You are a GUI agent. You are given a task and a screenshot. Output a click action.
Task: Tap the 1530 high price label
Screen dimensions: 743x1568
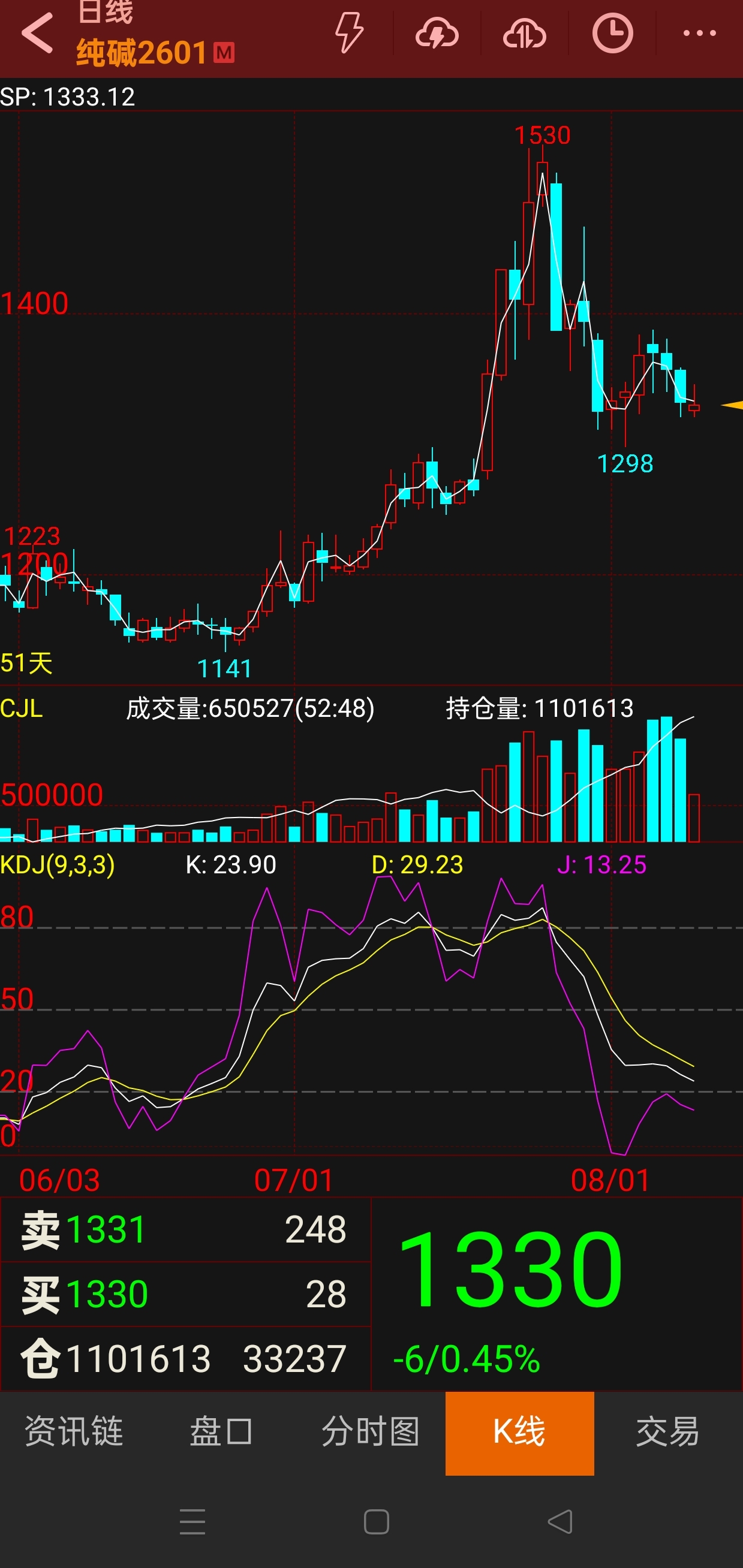click(542, 135)
